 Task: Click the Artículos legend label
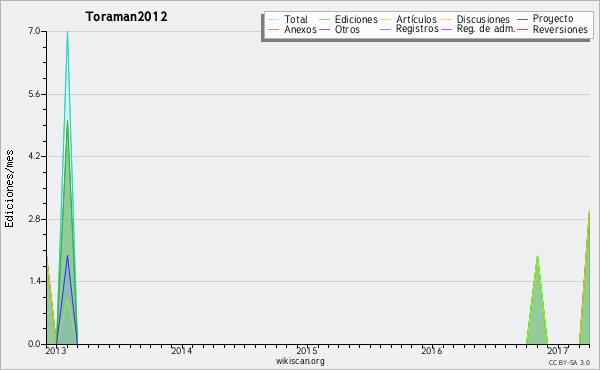(x=416, y=19)
